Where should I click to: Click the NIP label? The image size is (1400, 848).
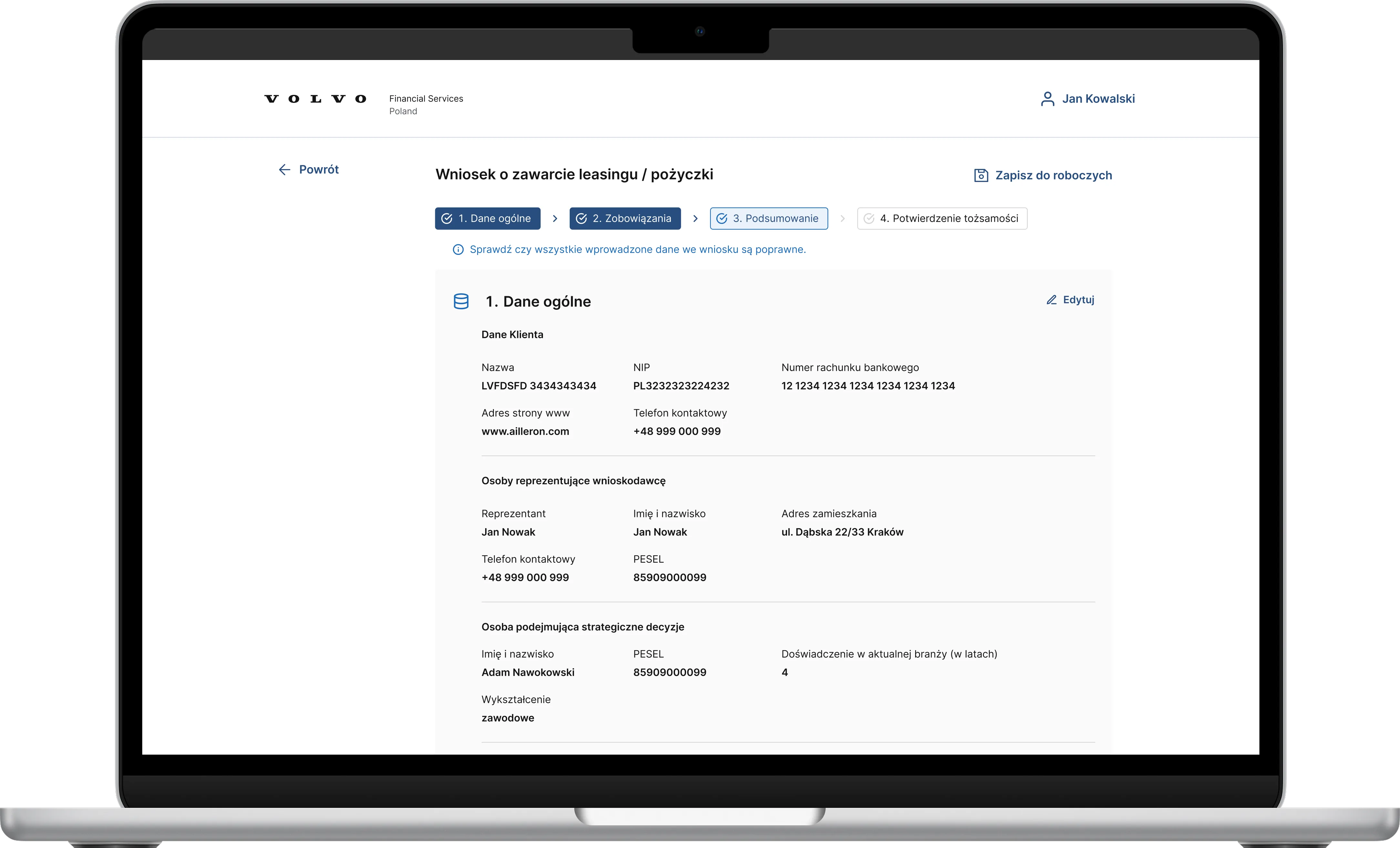click(641, 368)
